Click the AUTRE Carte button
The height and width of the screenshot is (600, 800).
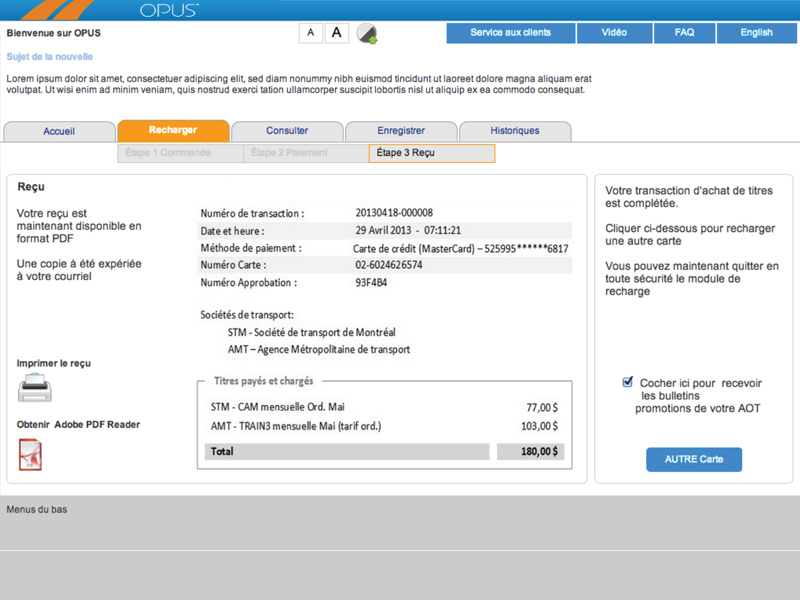click(694, 459)
